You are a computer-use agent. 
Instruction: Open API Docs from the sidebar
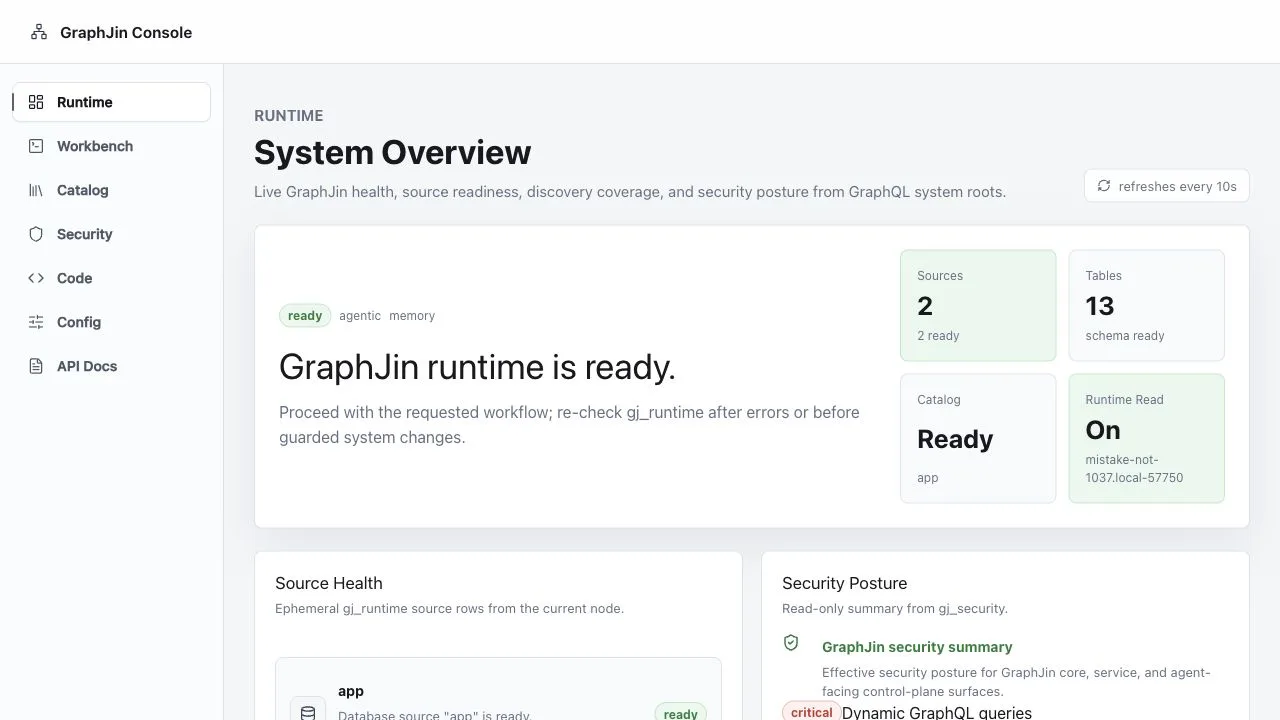click(x=111, y=366)
